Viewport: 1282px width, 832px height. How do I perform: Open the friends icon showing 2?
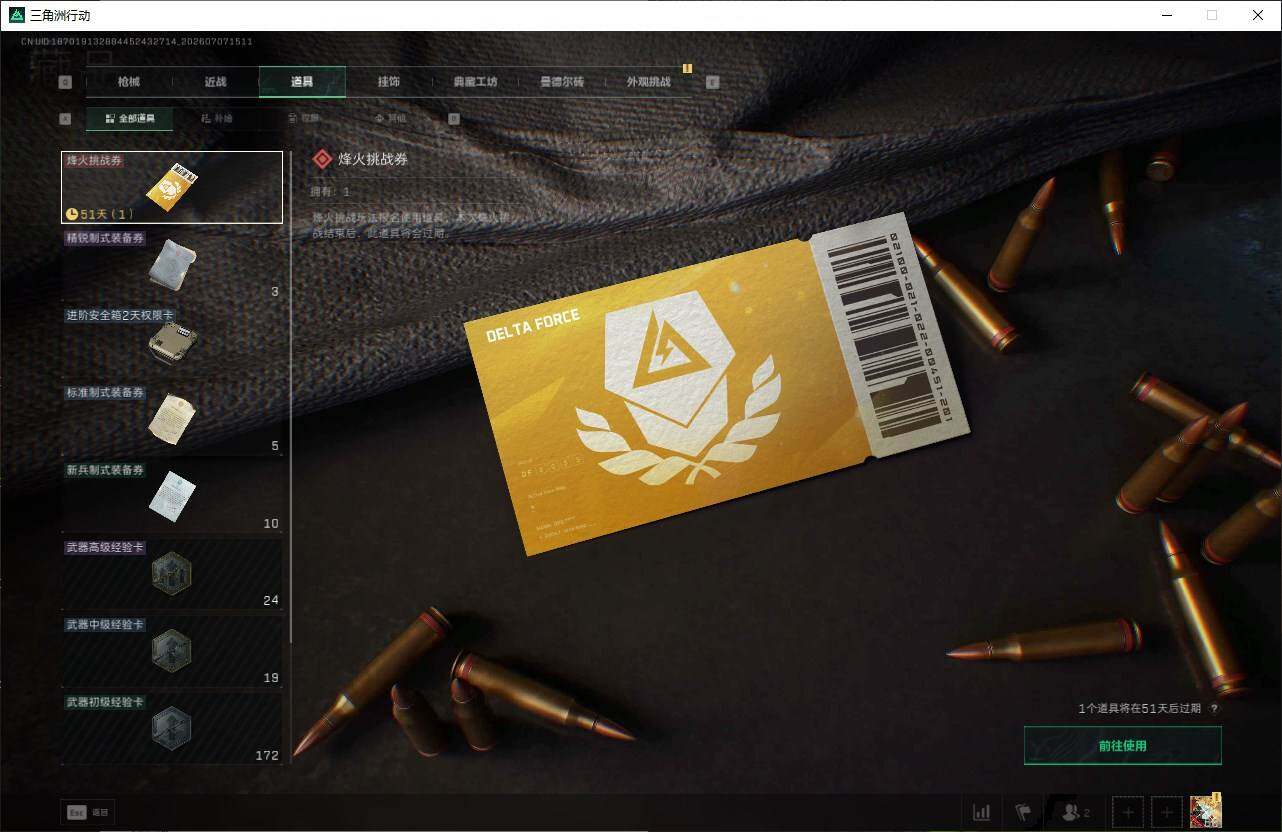pyautogui.click(x=1076, y=813)
